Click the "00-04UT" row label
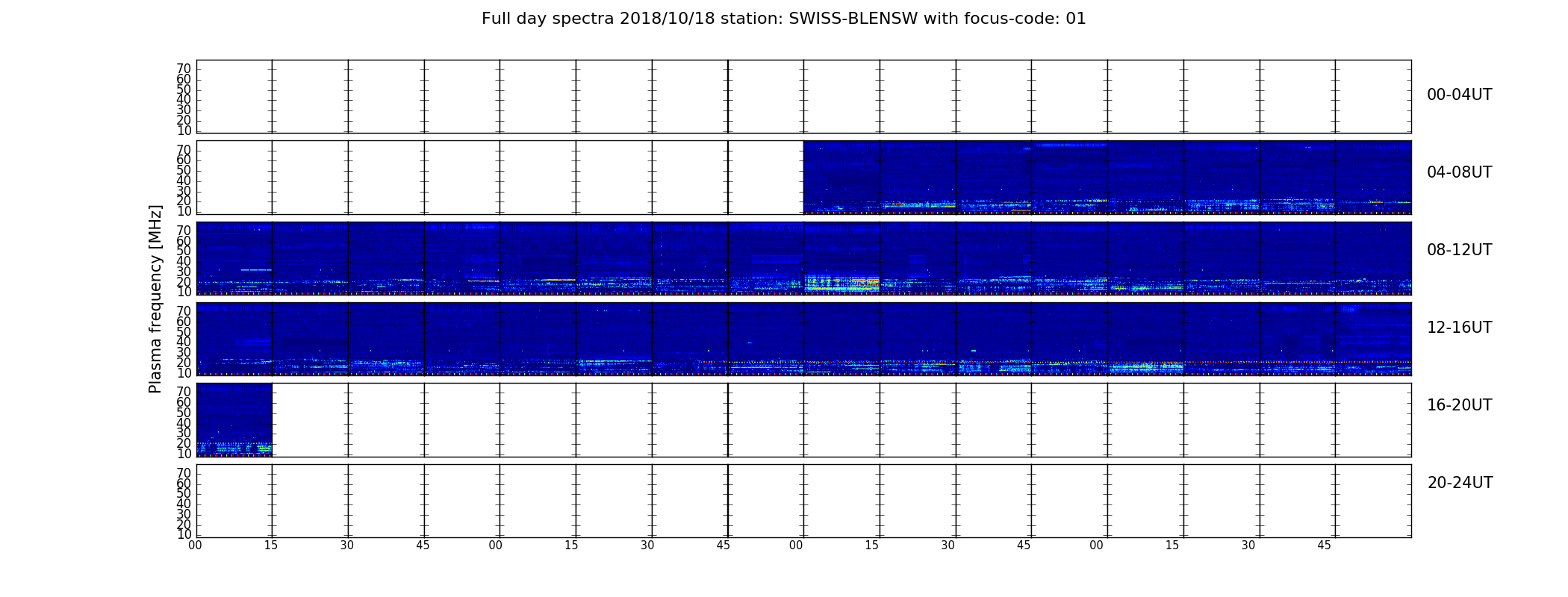Viewport: 1568px width, 597px height. [1460, 95]
